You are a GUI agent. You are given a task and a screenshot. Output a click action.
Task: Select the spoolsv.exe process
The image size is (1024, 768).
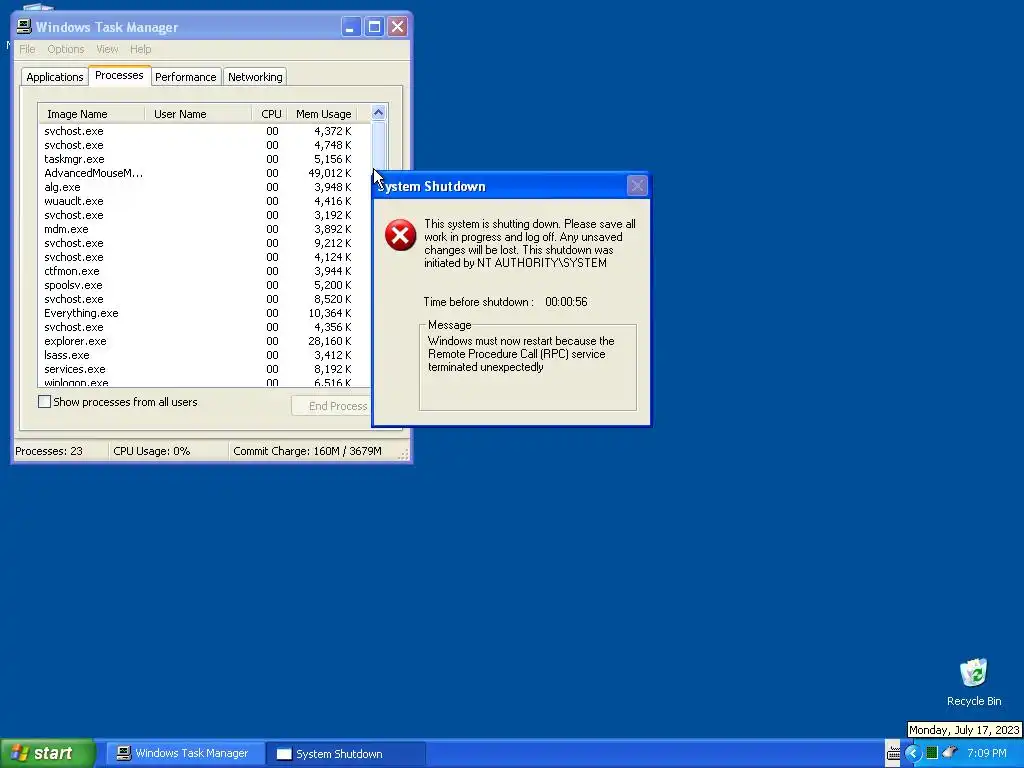coord(204,285)
